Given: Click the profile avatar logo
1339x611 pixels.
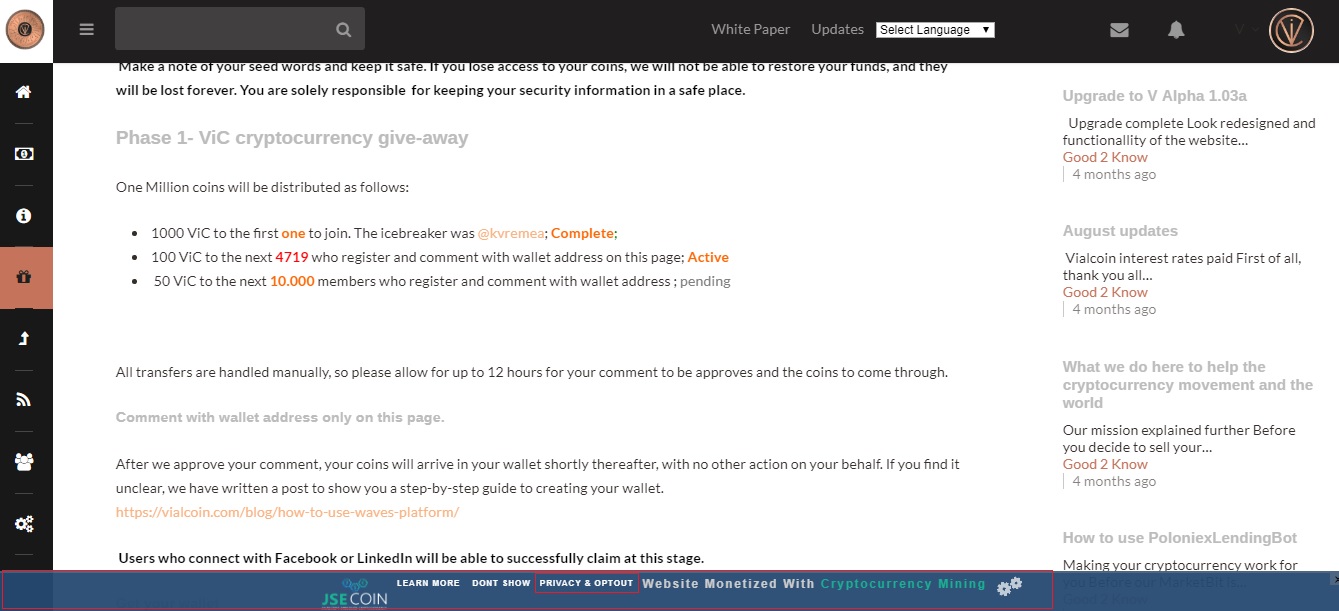Looking at the screenshot, I should (x=1291, y=30).
